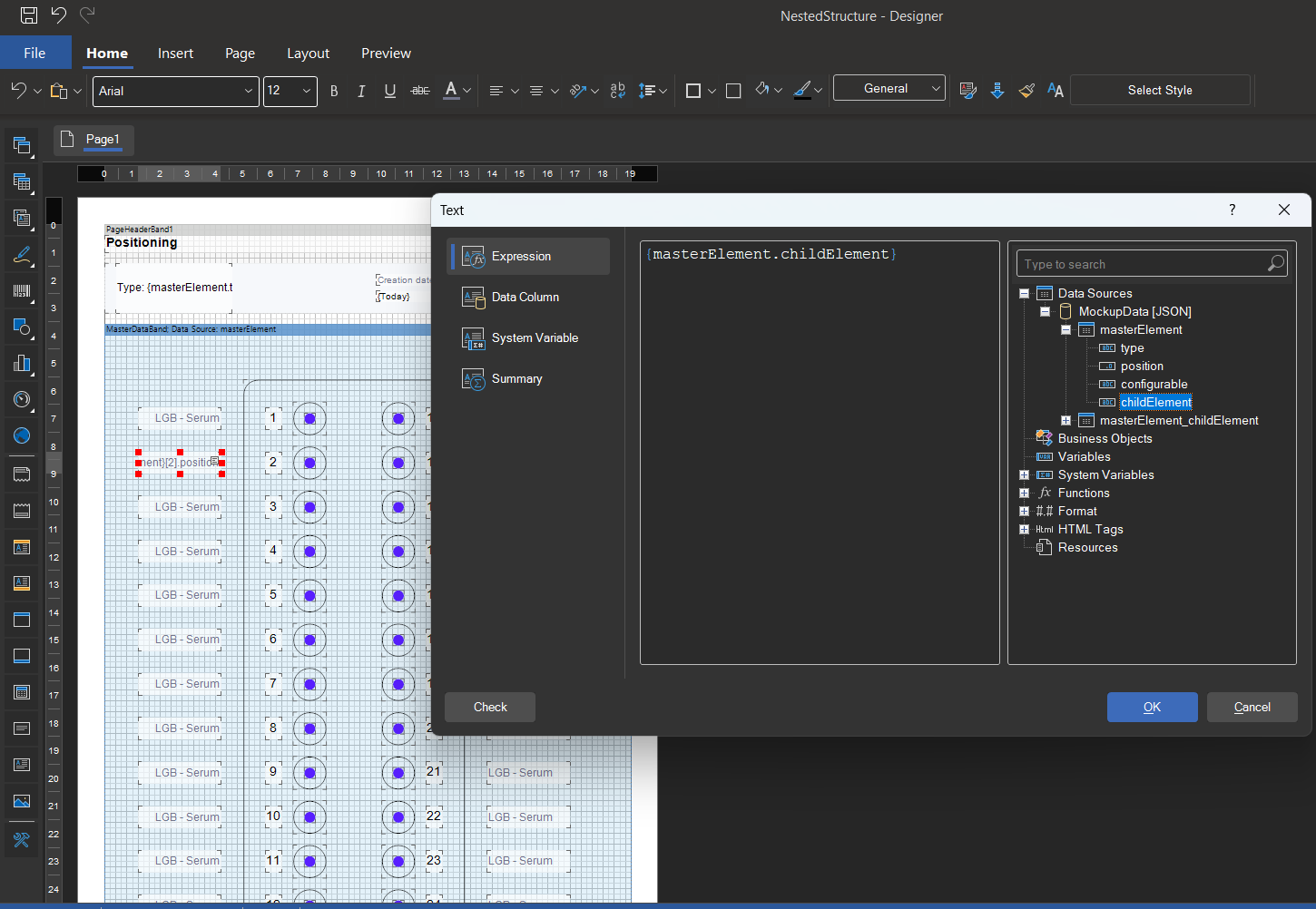Select the 'configurable' column in tree
The height and width of the screenshot is (909, 1316).
pos(1154,385)
